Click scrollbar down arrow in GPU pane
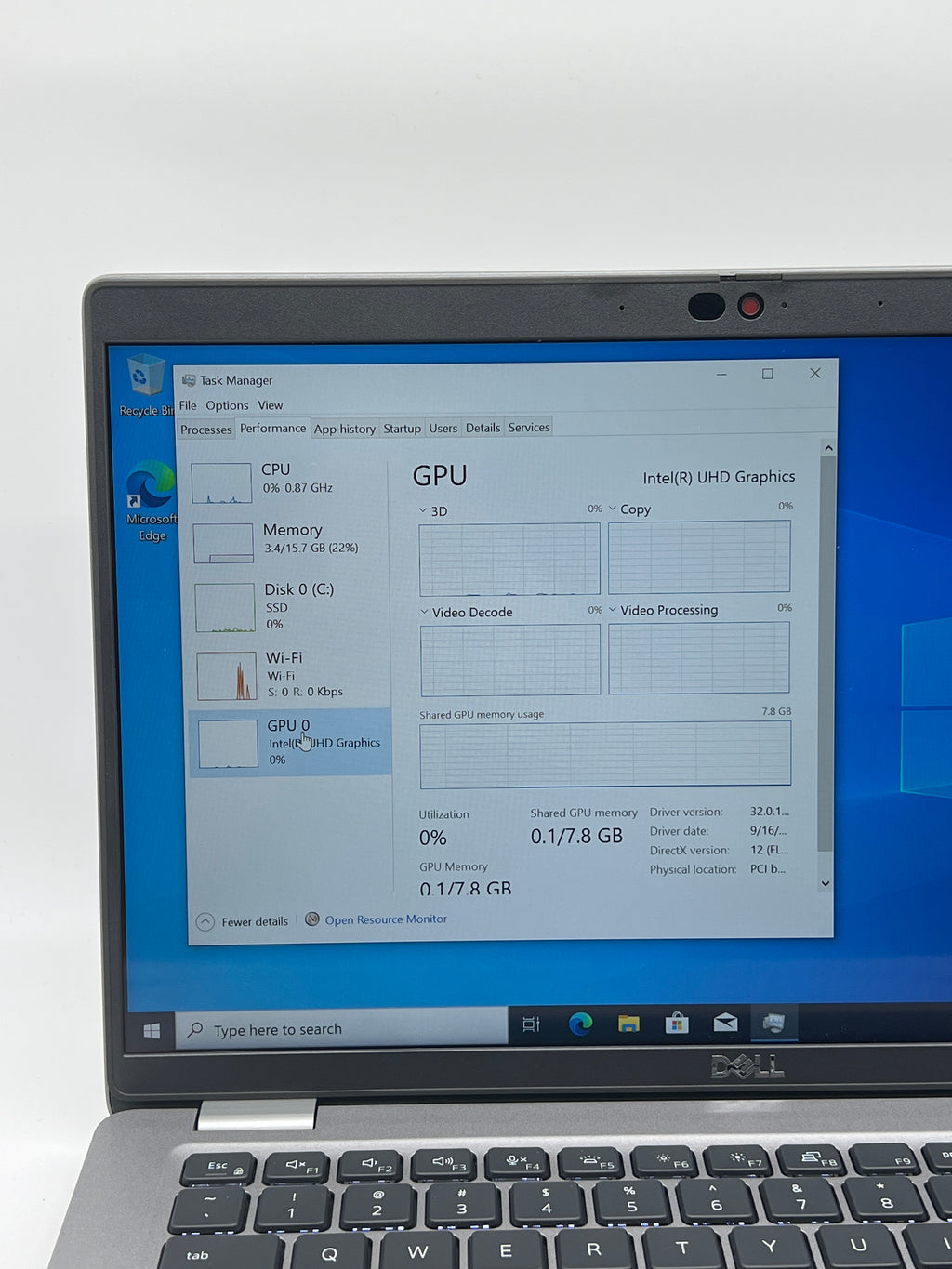This screenshot has height=1269, width=952. (826, 883)
